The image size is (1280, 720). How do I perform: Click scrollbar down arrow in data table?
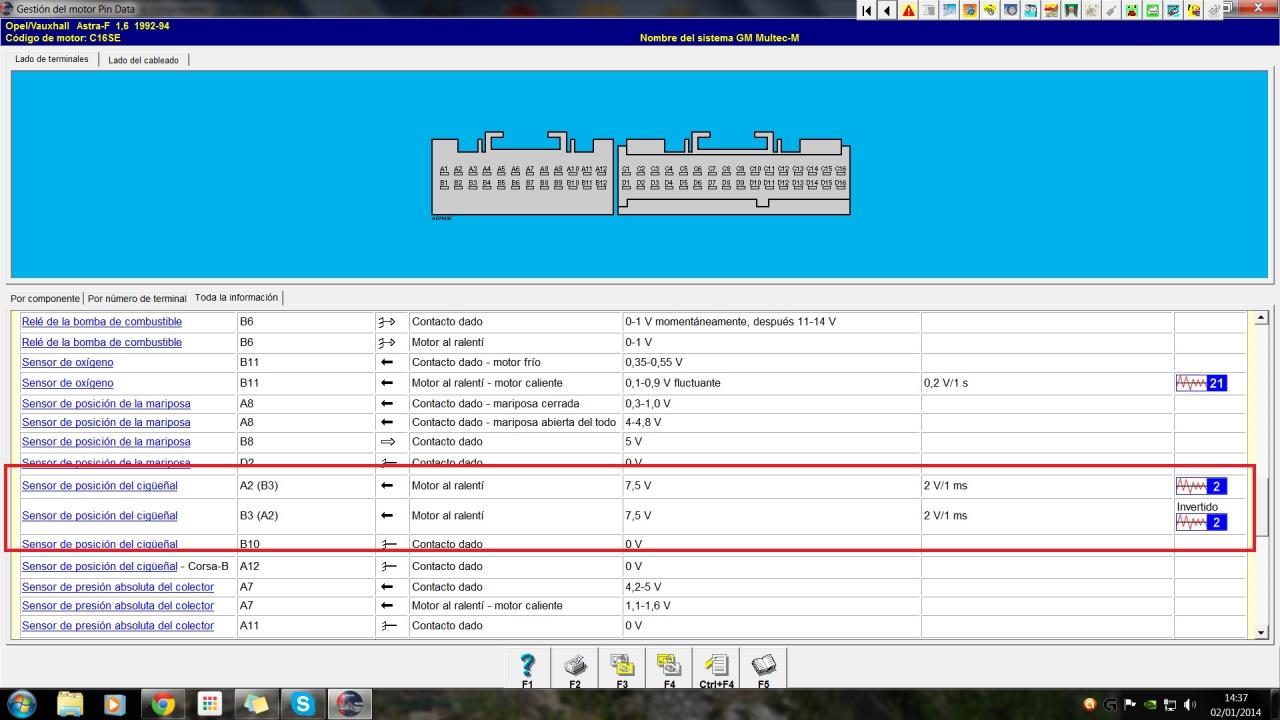(1260, 632)
